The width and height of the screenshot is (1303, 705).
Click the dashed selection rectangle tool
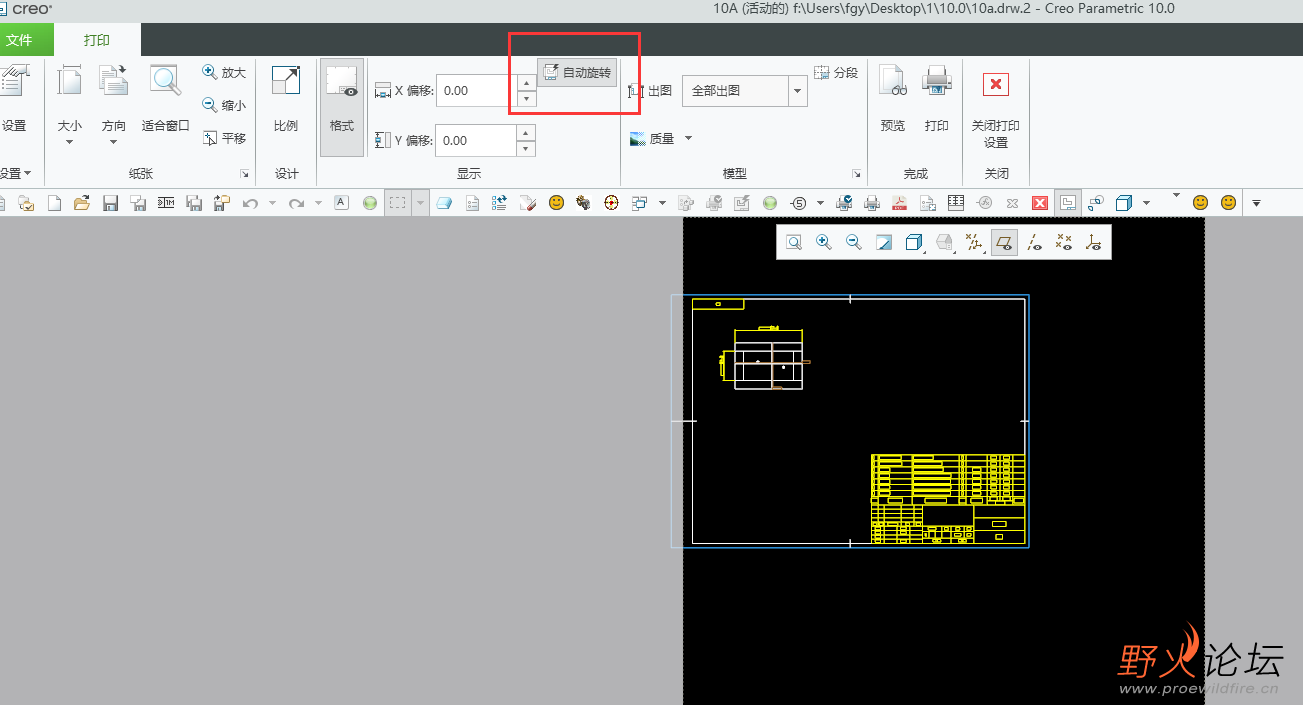coord(398,203)
